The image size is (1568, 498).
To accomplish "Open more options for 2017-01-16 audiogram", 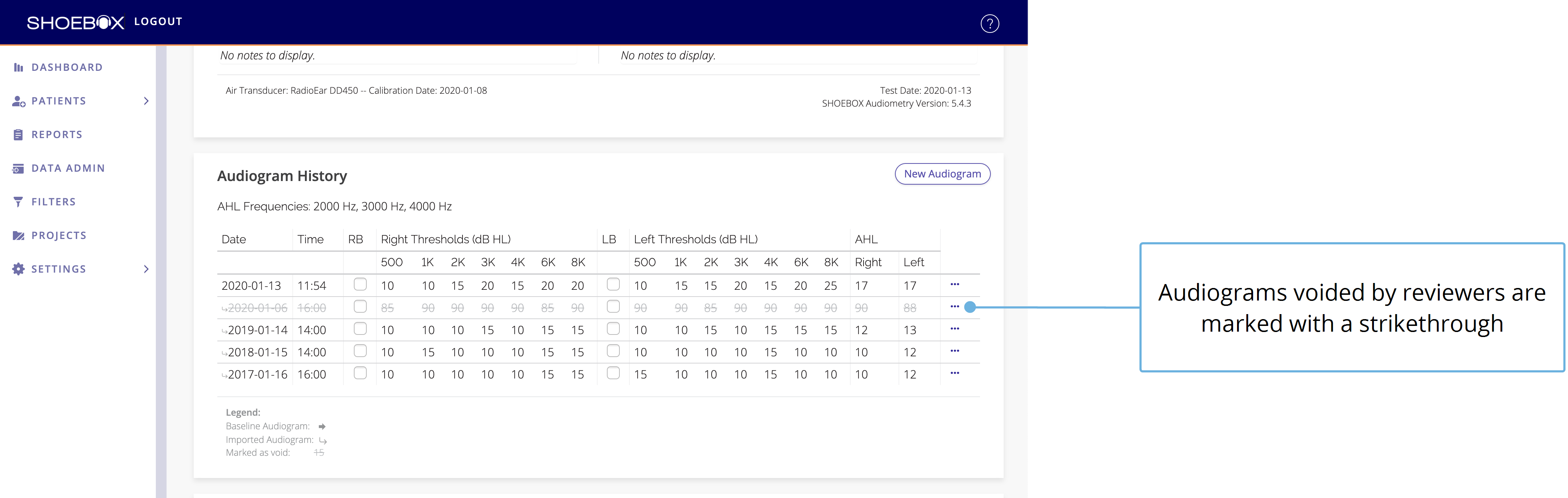I will coord(954,373).
